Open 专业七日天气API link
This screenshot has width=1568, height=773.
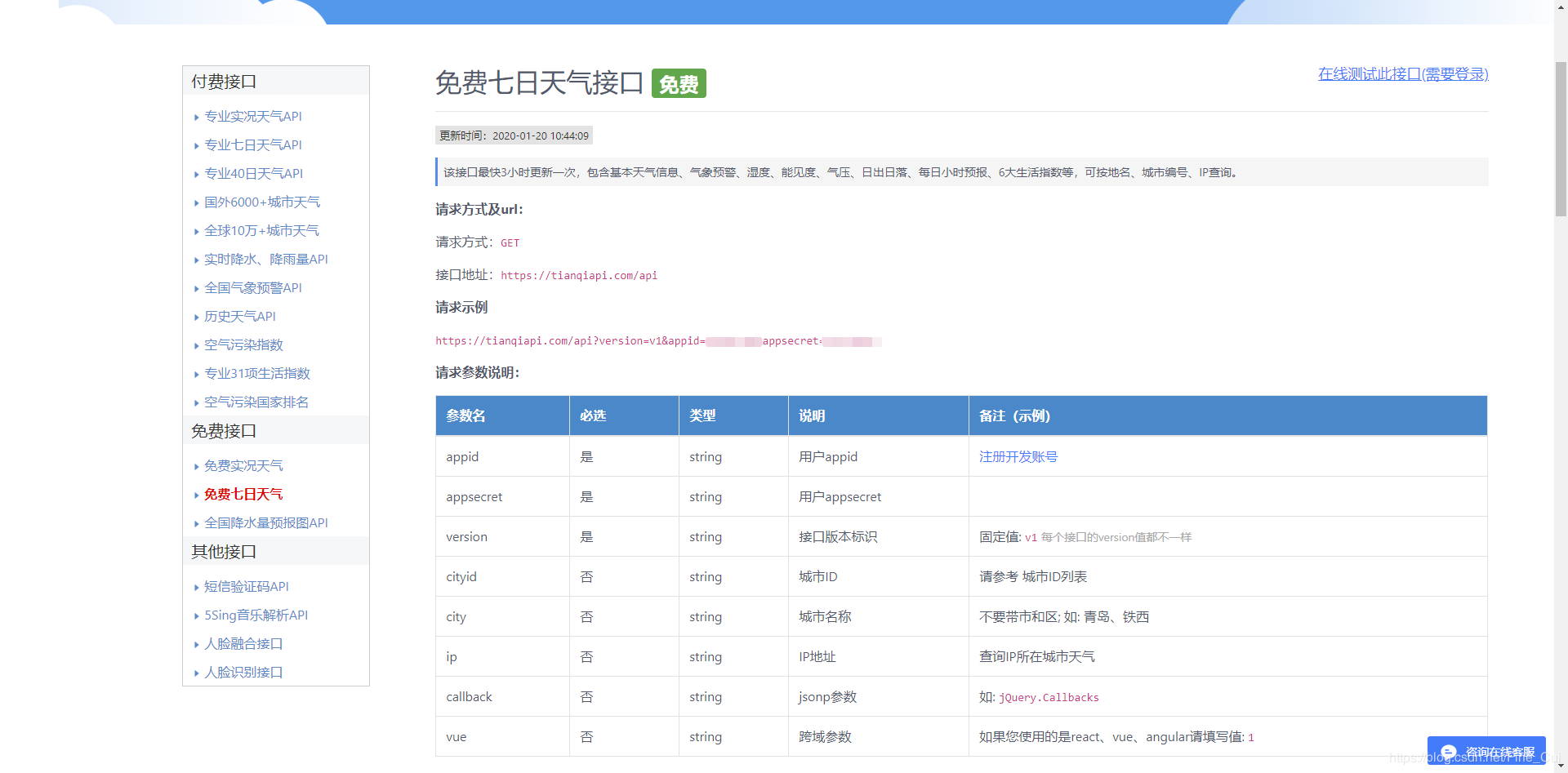tap(253, 145)
